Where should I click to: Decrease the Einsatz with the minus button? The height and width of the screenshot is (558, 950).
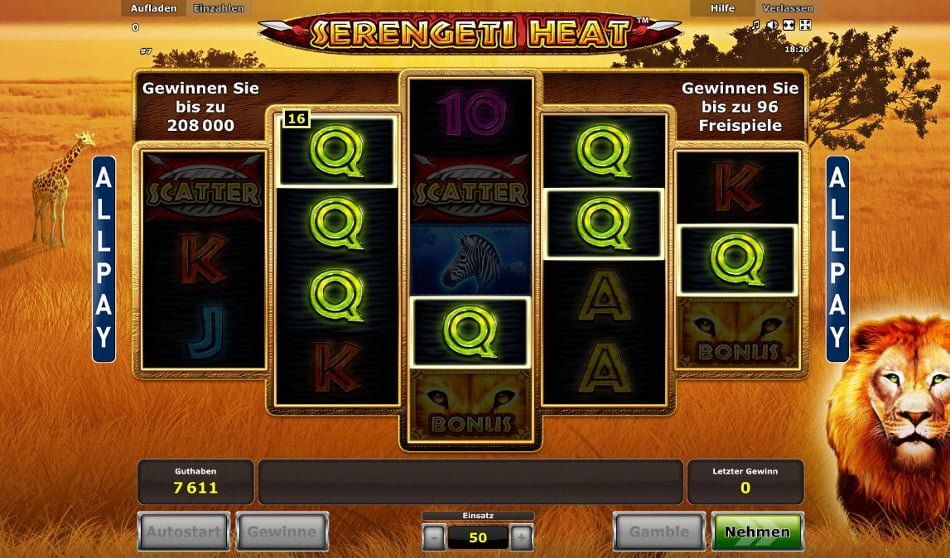(x=433, y=537)
